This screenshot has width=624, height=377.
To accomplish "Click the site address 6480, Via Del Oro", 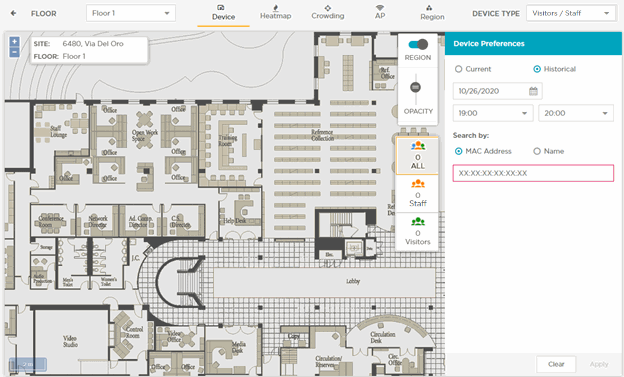I will pyautogui.click(x=93, y=44).
